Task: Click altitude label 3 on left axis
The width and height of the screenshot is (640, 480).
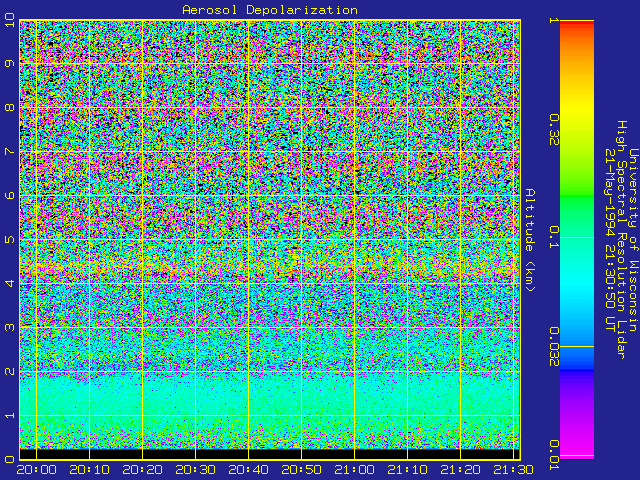Action: click(x=9, y=327)
